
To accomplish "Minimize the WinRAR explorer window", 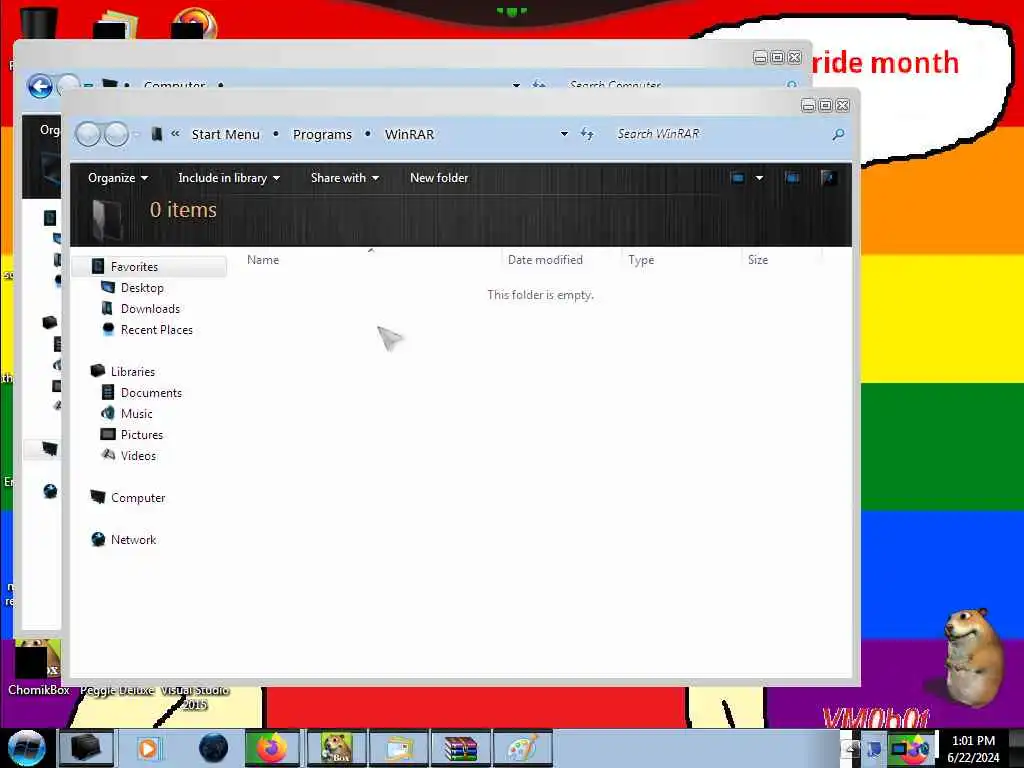I will pyautogui.click(x=808, y=106).
